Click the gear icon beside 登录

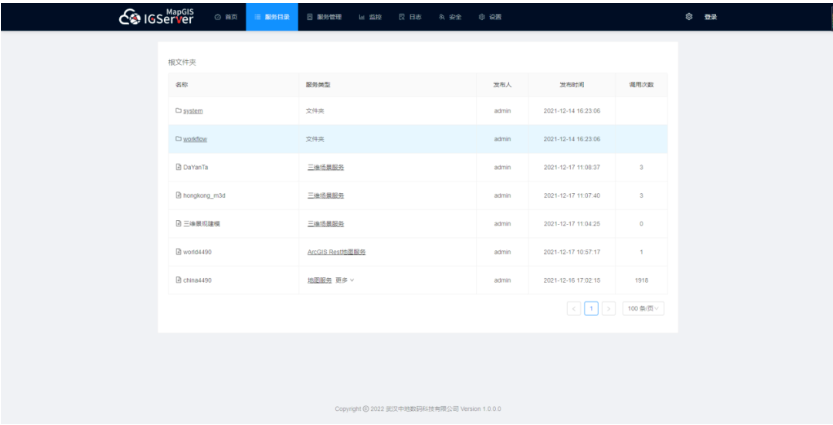(x=689, y=17)
